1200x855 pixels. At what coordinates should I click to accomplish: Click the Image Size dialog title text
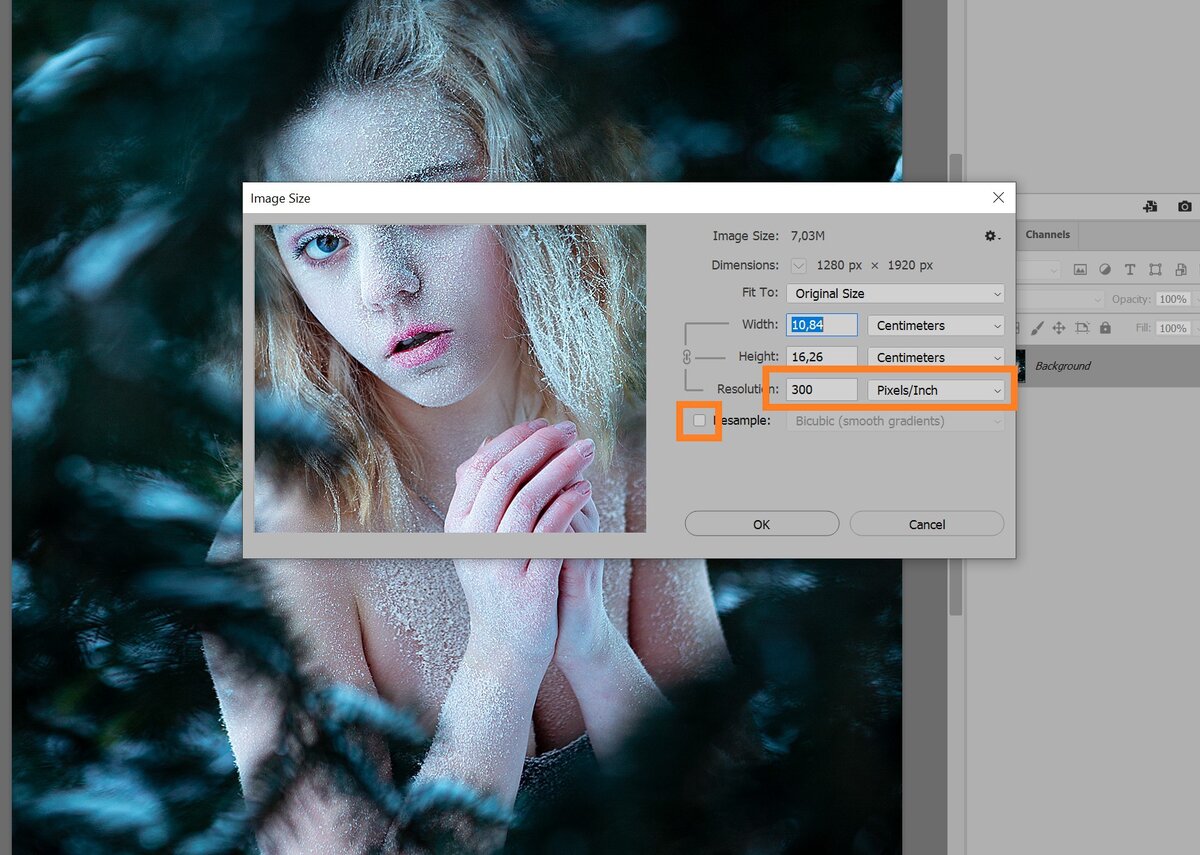[280, 198]
